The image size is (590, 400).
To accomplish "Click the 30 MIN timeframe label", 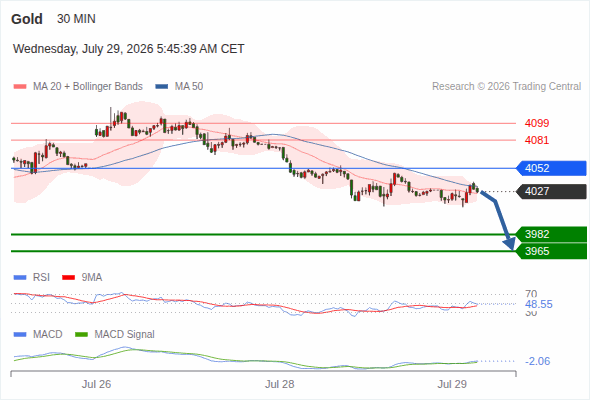I will [76, 19].
